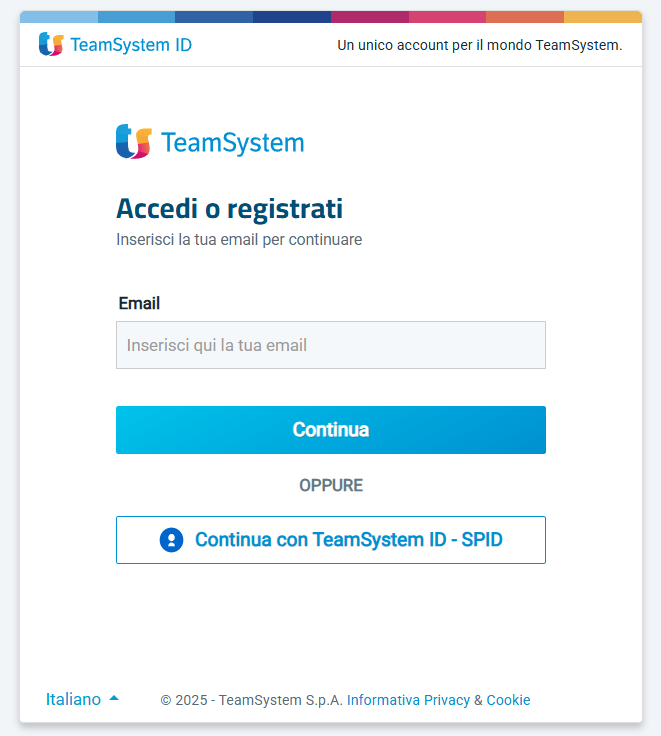
Task: Click the upward caret beside Italiano
Action: pos(114,698)
